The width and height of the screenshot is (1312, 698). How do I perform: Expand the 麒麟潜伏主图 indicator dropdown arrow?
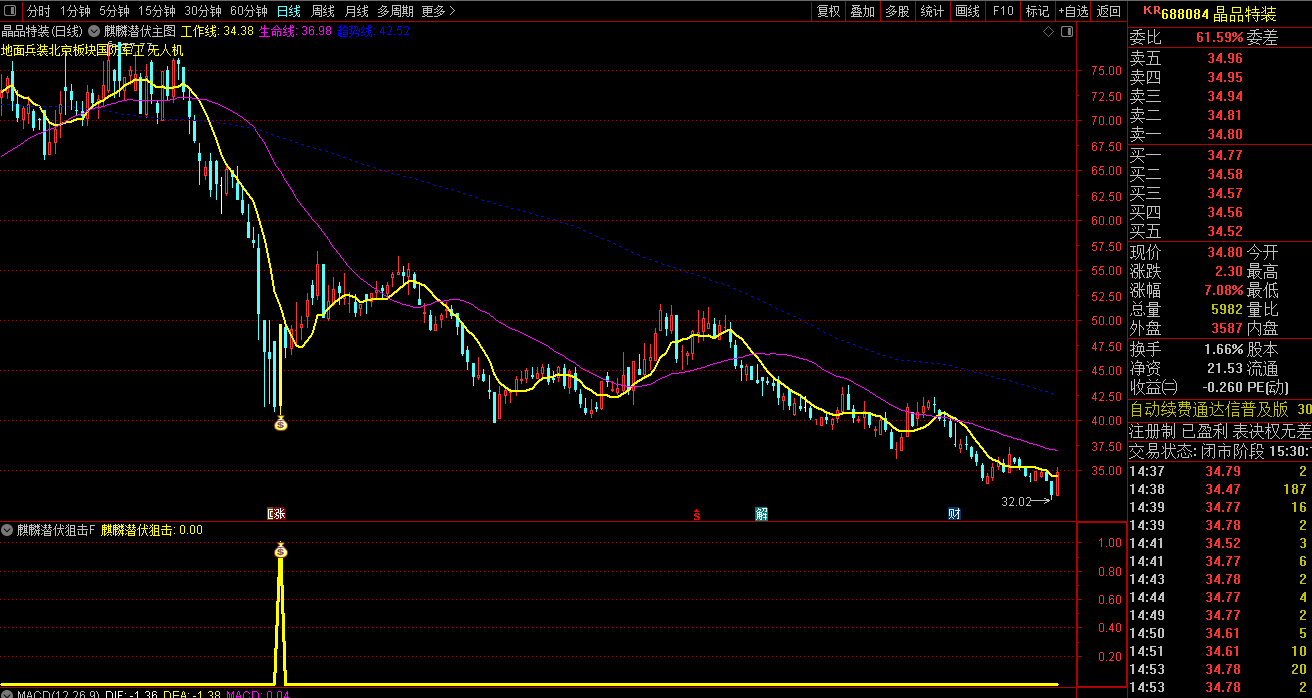[x=96, y=31]
